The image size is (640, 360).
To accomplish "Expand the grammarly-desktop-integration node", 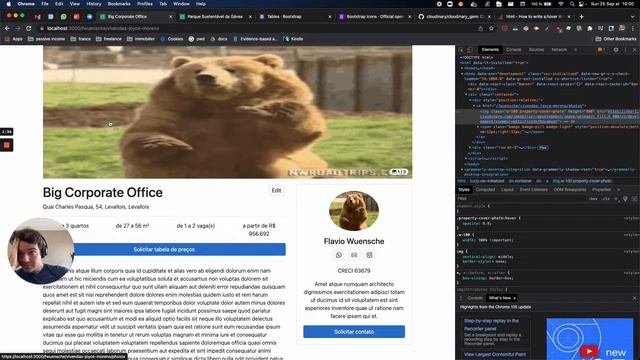I will coord(462,169).
